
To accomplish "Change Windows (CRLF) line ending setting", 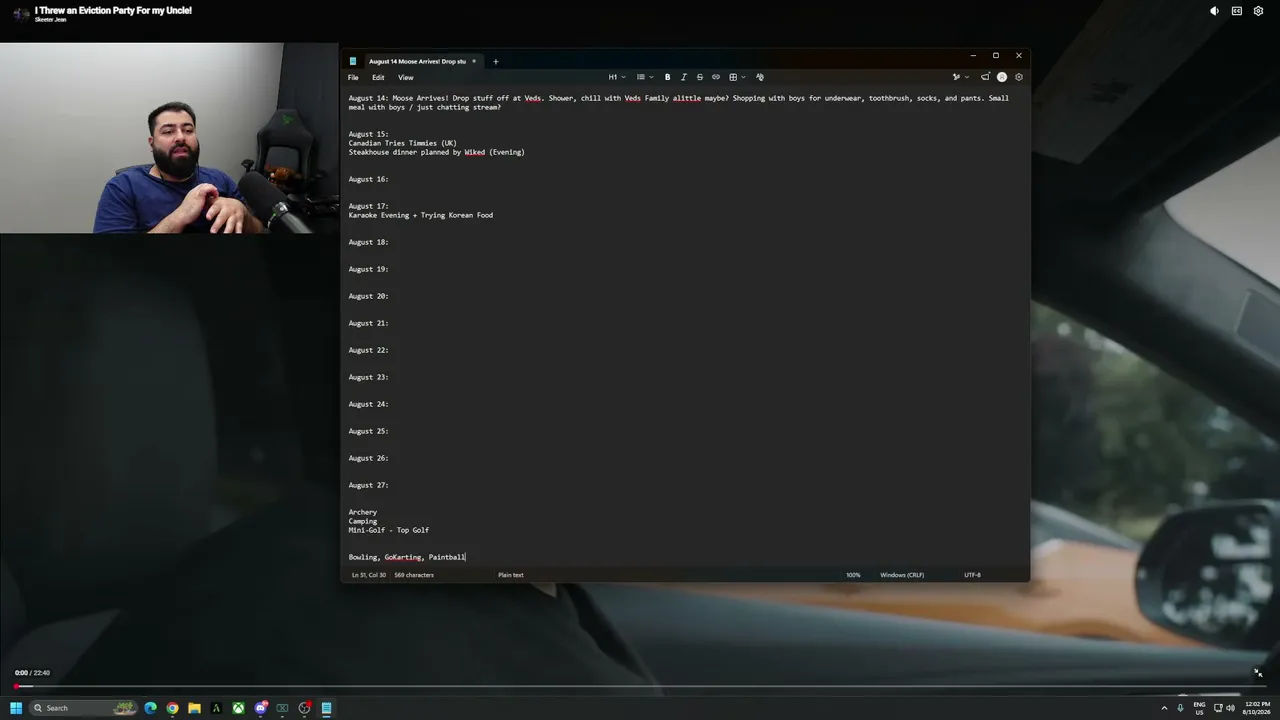I will [x=902, y=575].
